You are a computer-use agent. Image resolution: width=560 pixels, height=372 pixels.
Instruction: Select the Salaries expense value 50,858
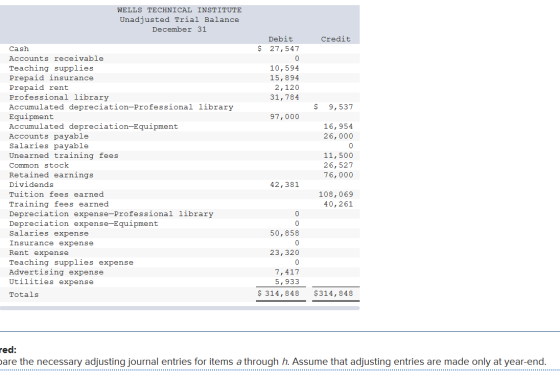pyautogui.click(x=284, y=233)
